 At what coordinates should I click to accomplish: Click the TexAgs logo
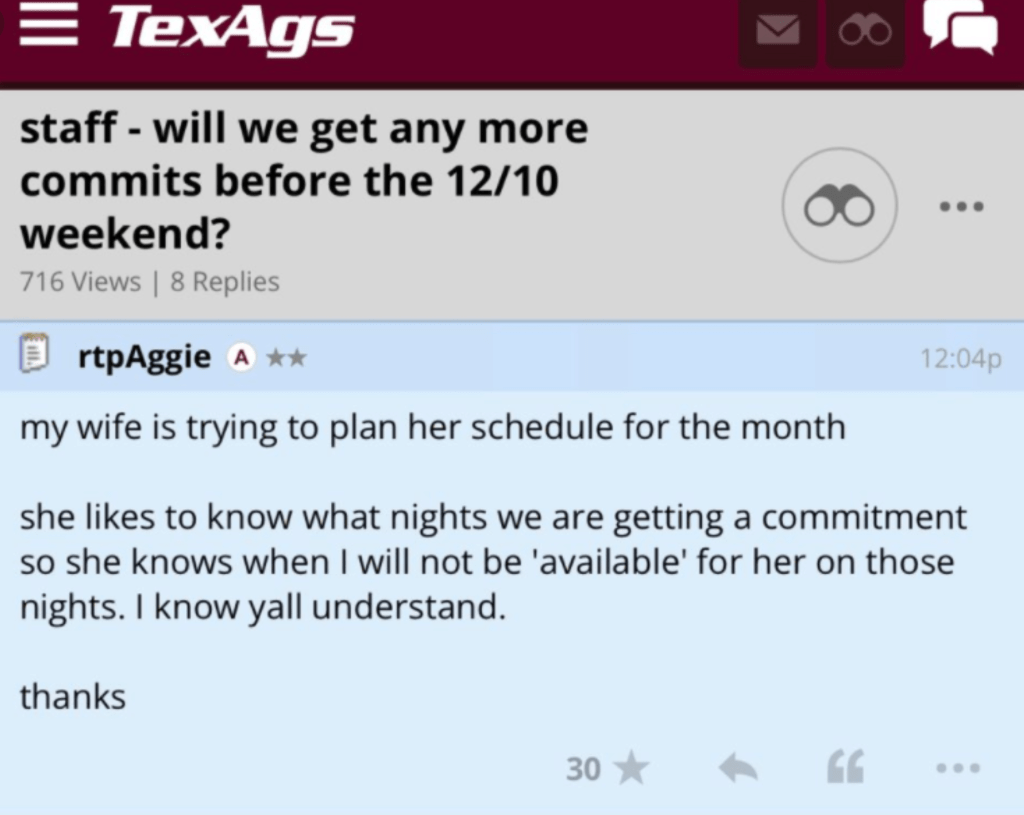(x=232, y=27)
